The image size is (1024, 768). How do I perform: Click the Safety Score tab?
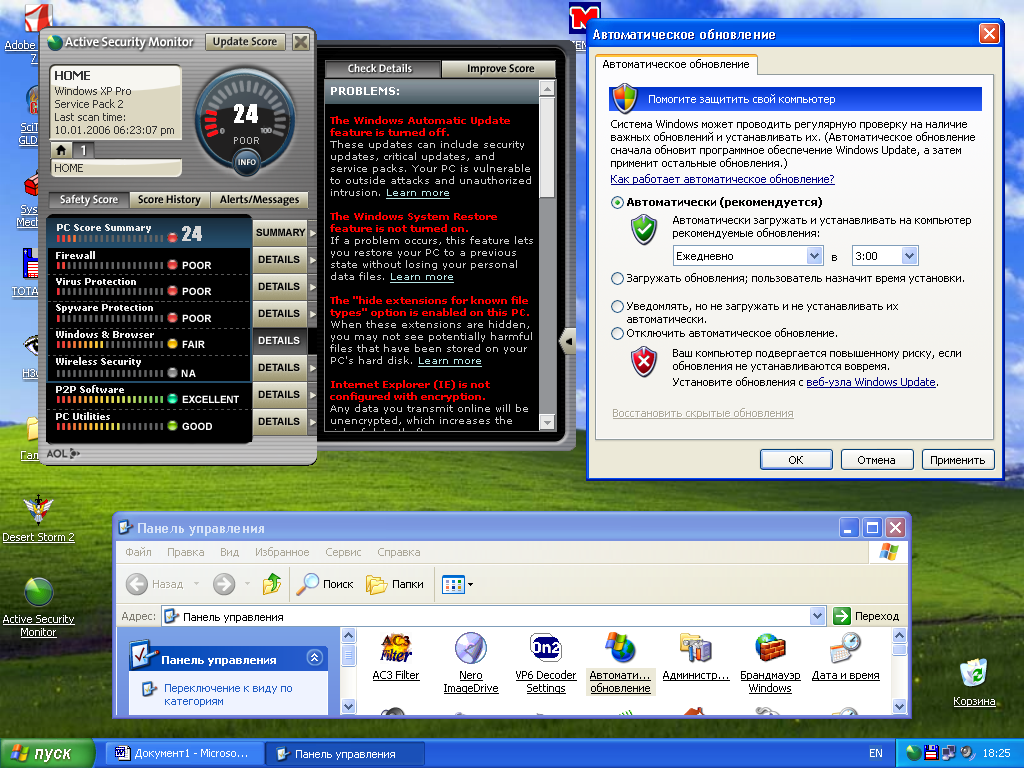click(89, 199)
